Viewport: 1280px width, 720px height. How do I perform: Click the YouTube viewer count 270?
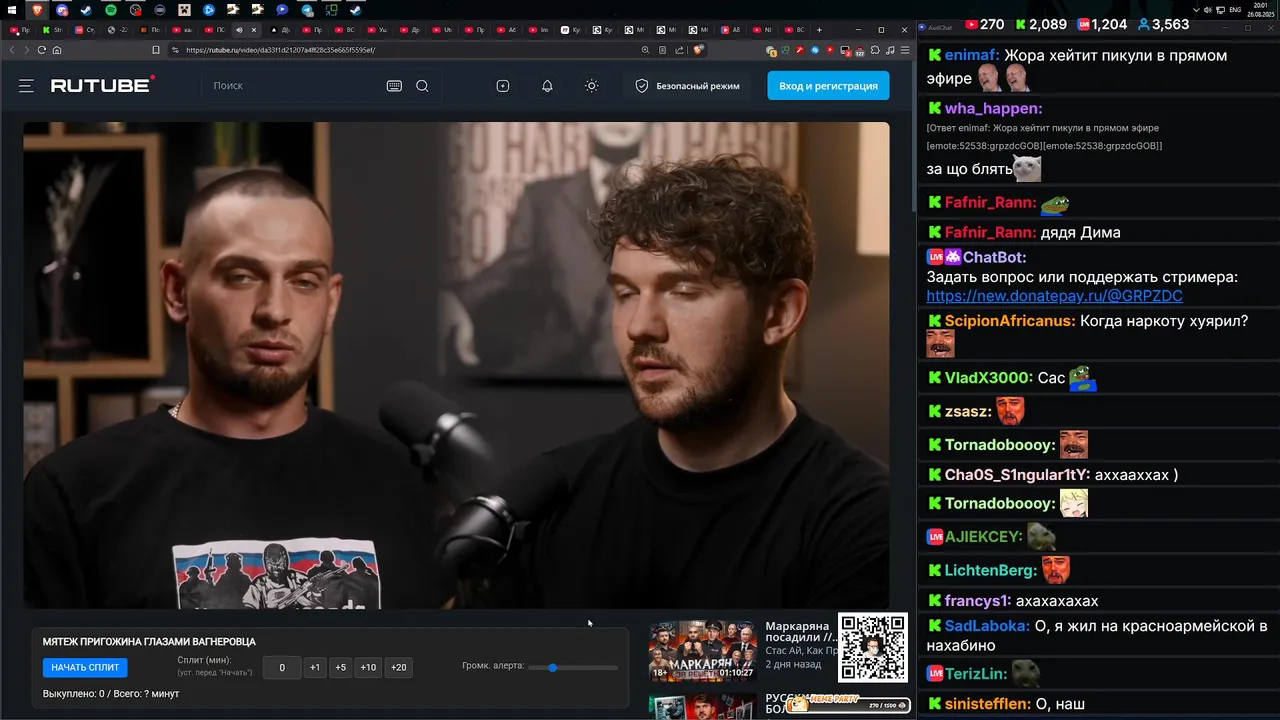[x=984, y=24]
